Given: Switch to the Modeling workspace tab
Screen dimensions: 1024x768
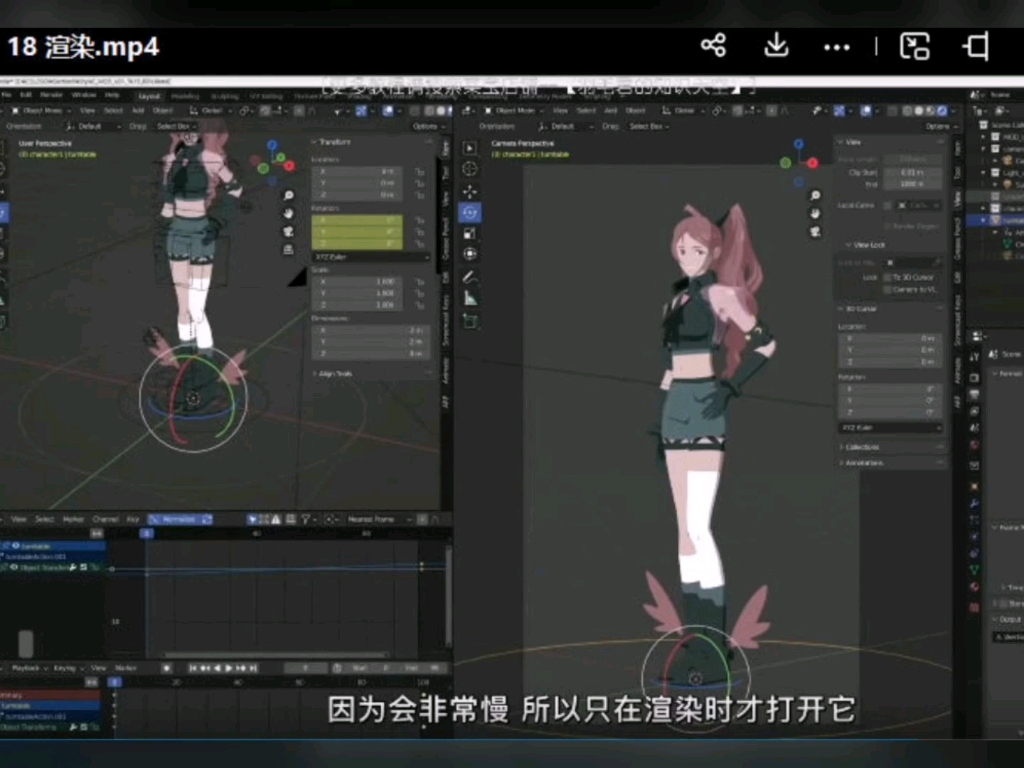Looking at the screenshot, I should (x=185, y=95).
